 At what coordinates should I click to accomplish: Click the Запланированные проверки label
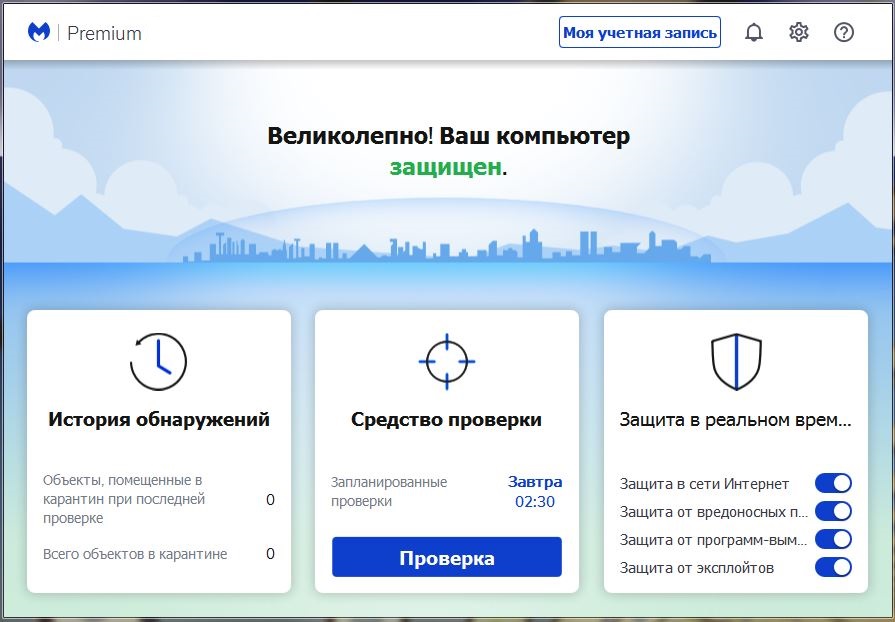click(x=389, y=491)
